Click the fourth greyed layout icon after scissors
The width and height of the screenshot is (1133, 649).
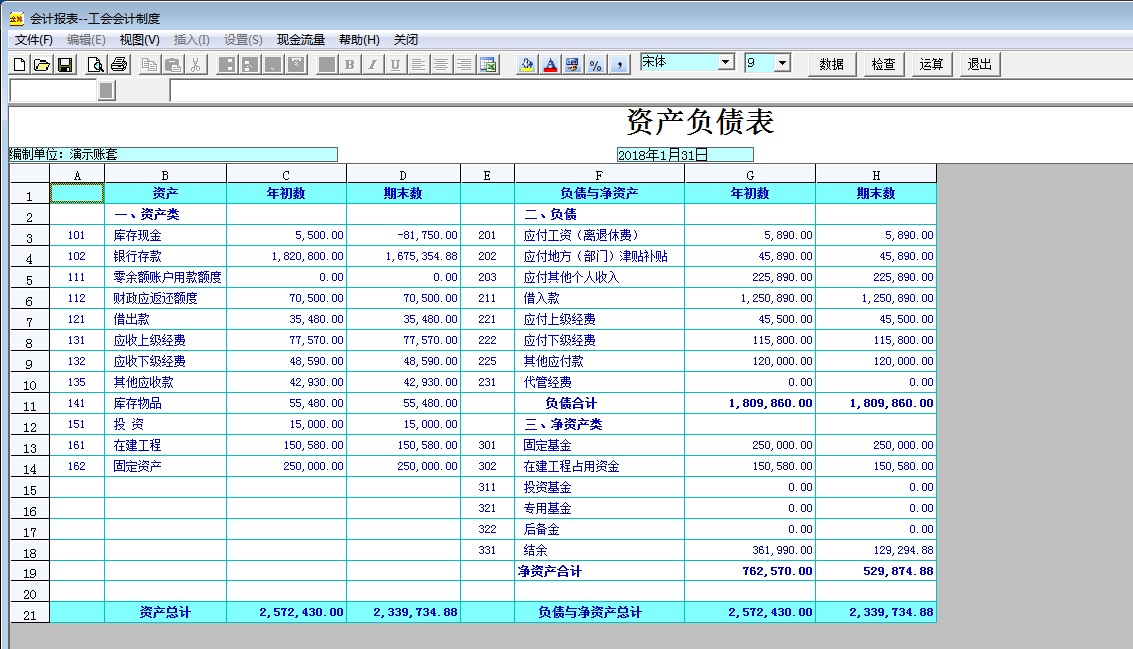[x=296, y=64]
